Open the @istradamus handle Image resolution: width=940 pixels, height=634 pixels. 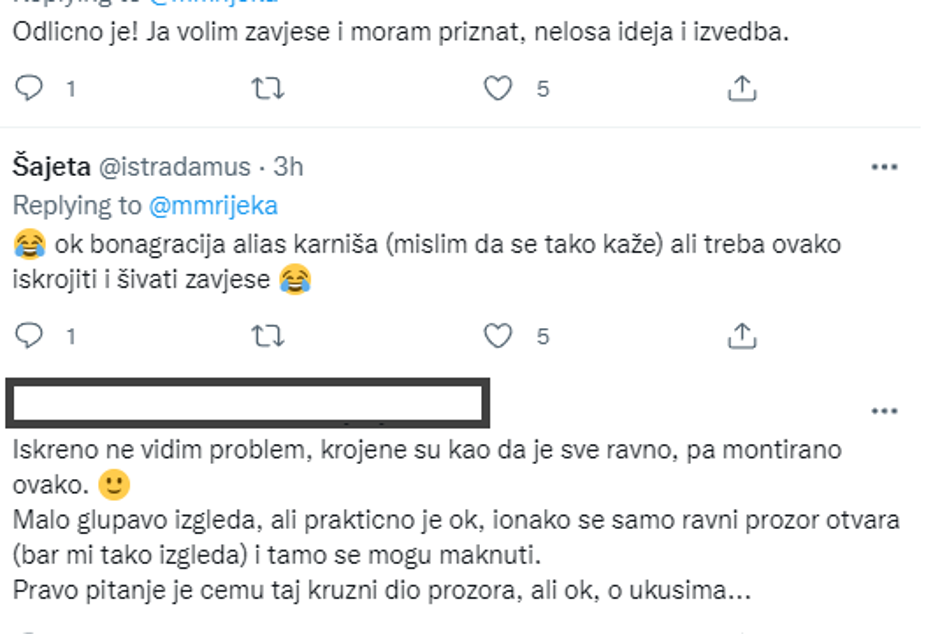172,167
